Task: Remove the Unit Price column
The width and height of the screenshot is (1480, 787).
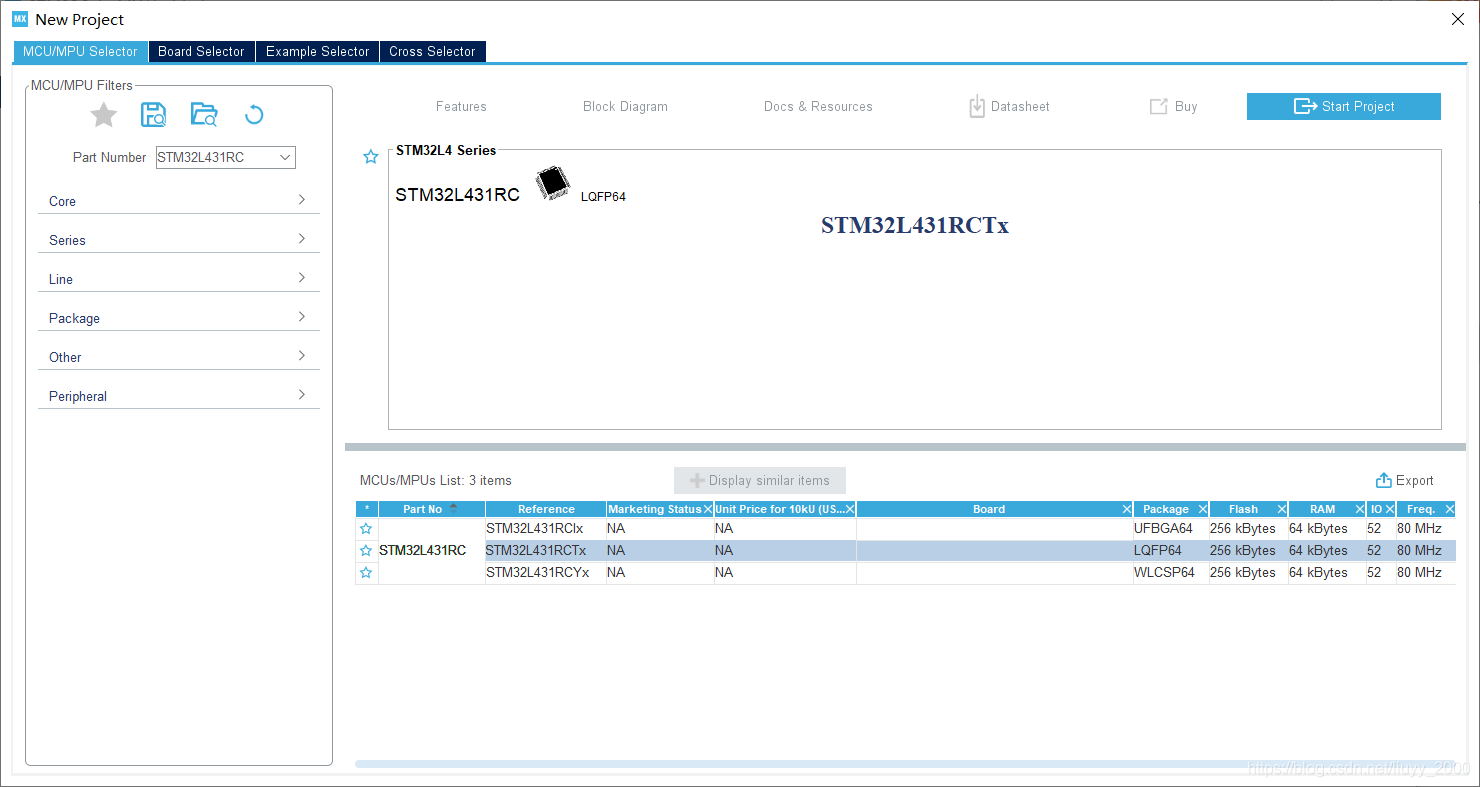Action: 850,509
